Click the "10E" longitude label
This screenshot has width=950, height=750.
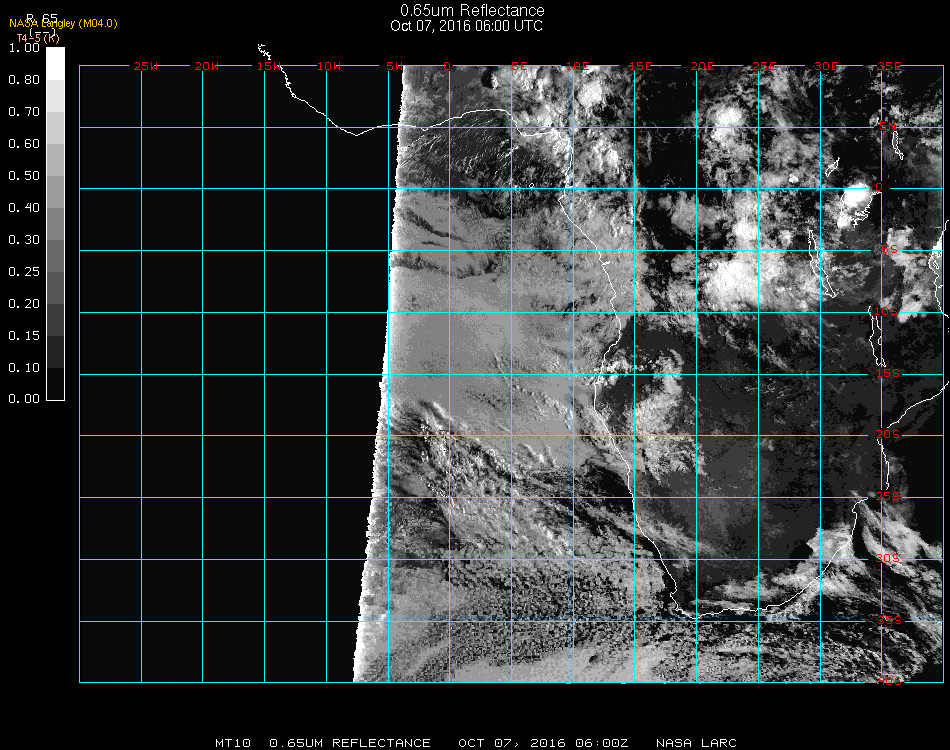pos(578,66)
